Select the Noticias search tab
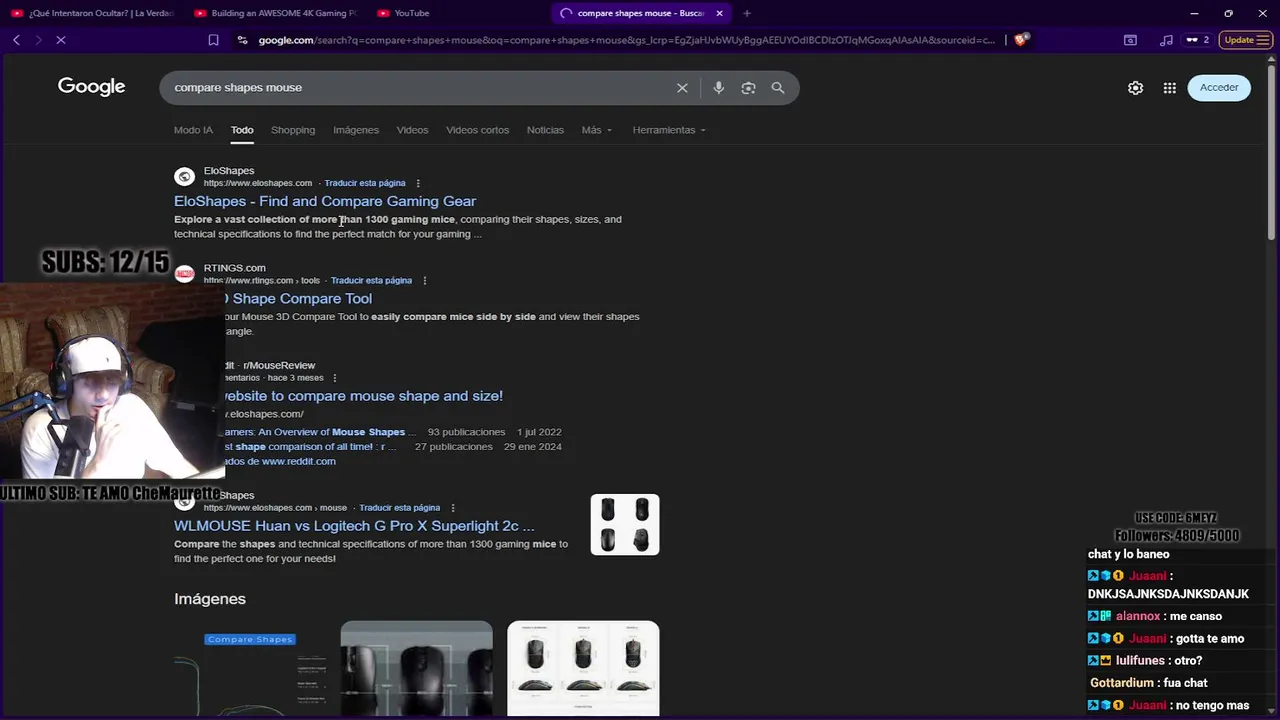The height and width of the screenshot is (720, 1280). coord(545,130)
